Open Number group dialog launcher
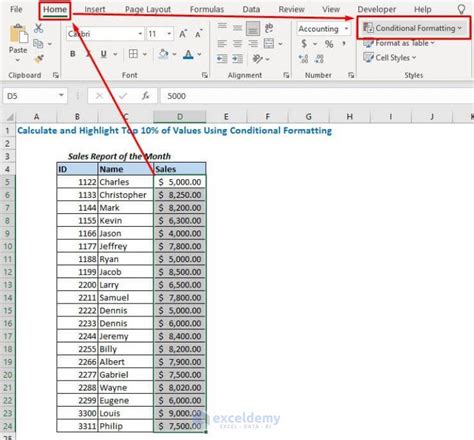Viewport: 474px width, 440px height. coord(351,76)
